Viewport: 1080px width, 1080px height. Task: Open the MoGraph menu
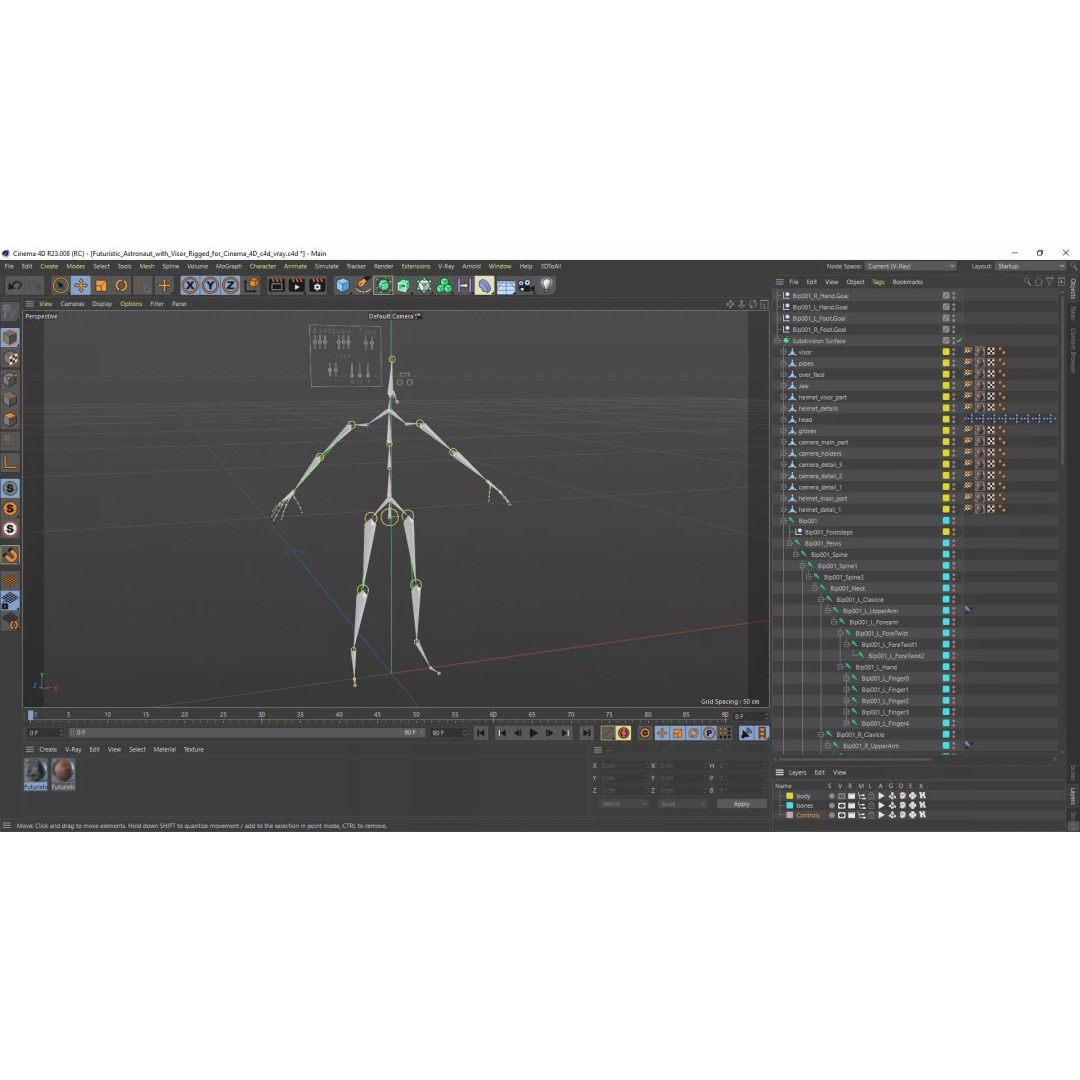pyautogui.click(x=229, y=267)
